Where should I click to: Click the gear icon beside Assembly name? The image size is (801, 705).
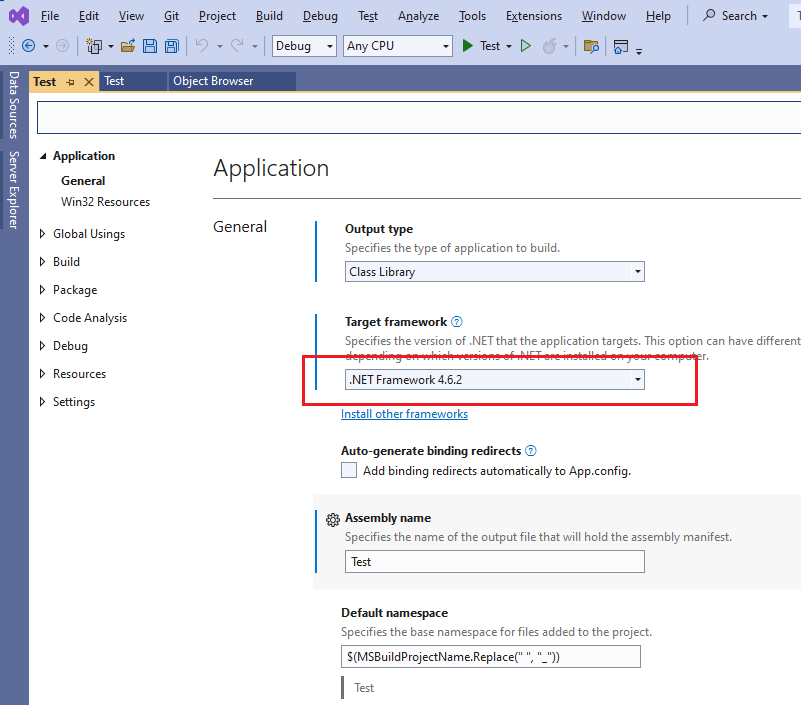[333, 520]
